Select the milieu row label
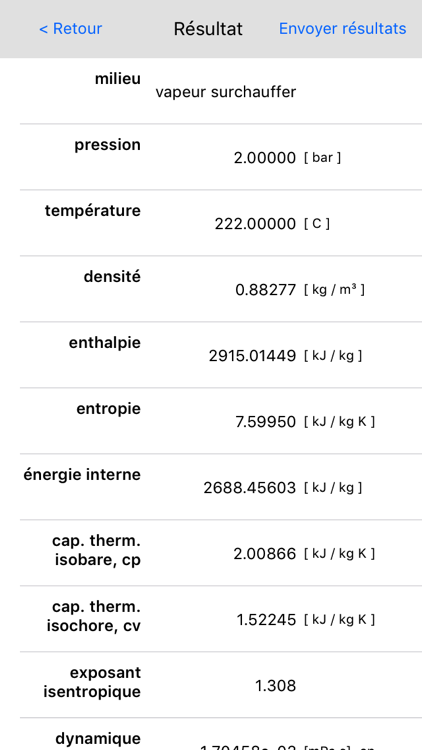The height and width of the screenshot is (750, 422). coord(118,78)
